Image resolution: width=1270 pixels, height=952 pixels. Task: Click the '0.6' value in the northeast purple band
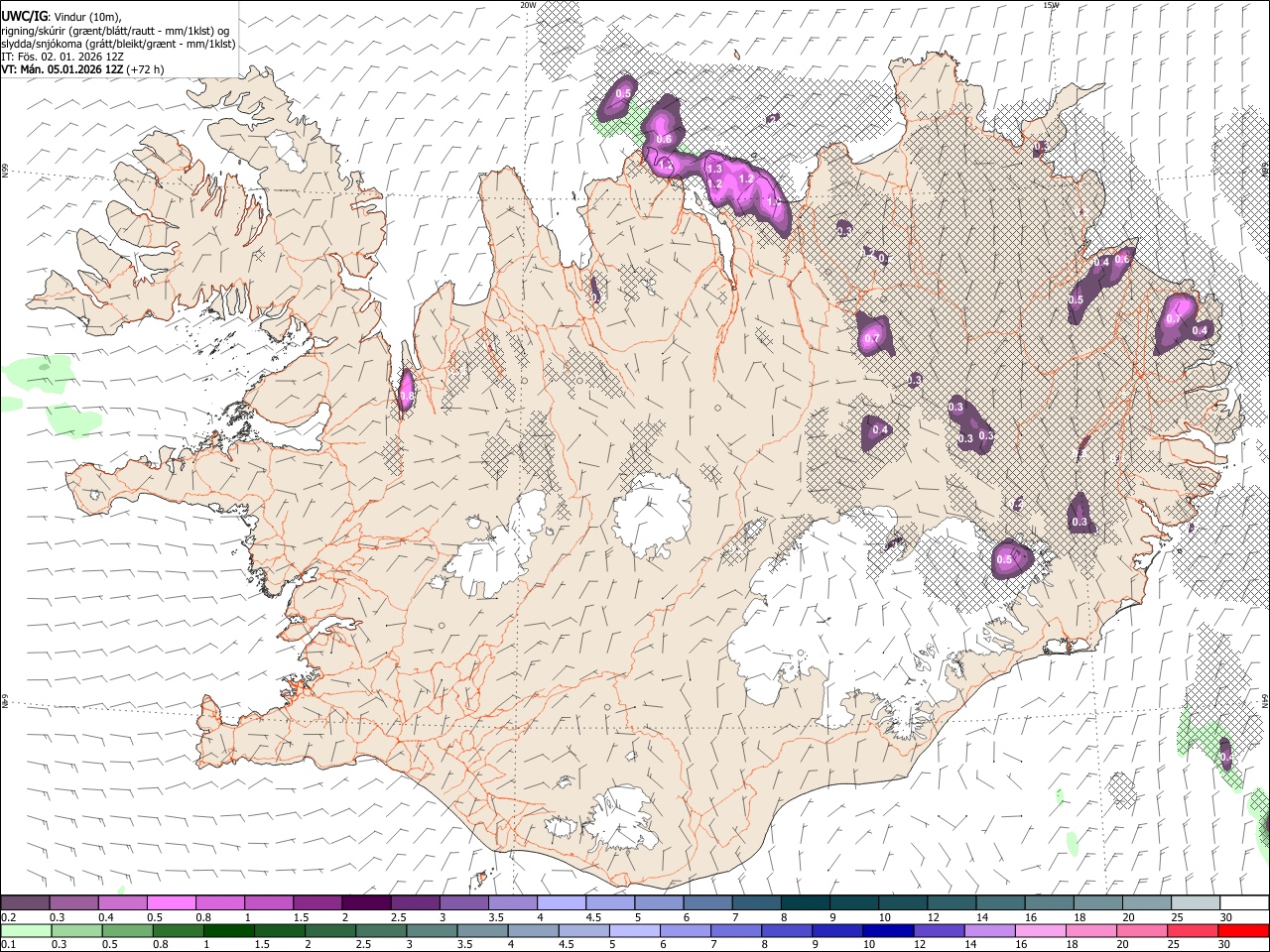coord(1122,259)
